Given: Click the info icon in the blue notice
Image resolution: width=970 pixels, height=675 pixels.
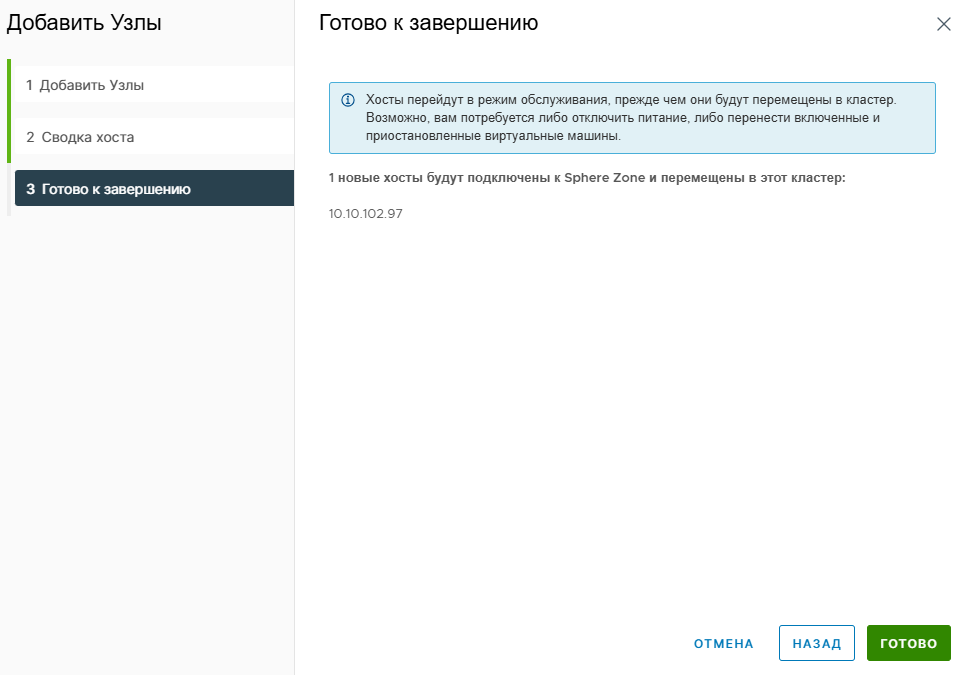Looking at the screenshot, I should pyautogui.click(x=348, y=100).
